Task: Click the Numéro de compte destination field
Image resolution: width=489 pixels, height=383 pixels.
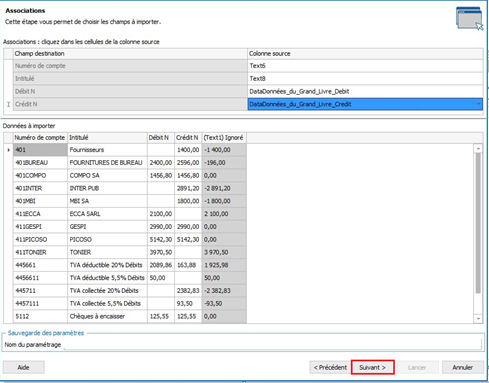Action: [130, 66]
